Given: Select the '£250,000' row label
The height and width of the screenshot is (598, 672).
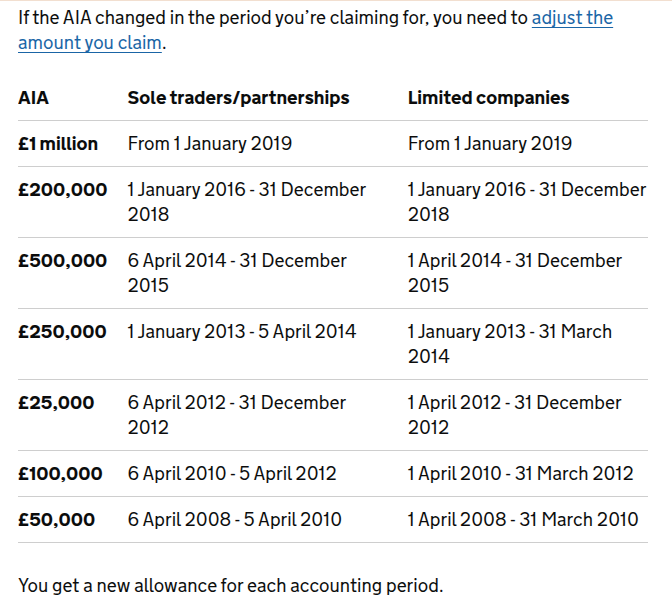Looking at the screenshot, I should coord(62,332).
